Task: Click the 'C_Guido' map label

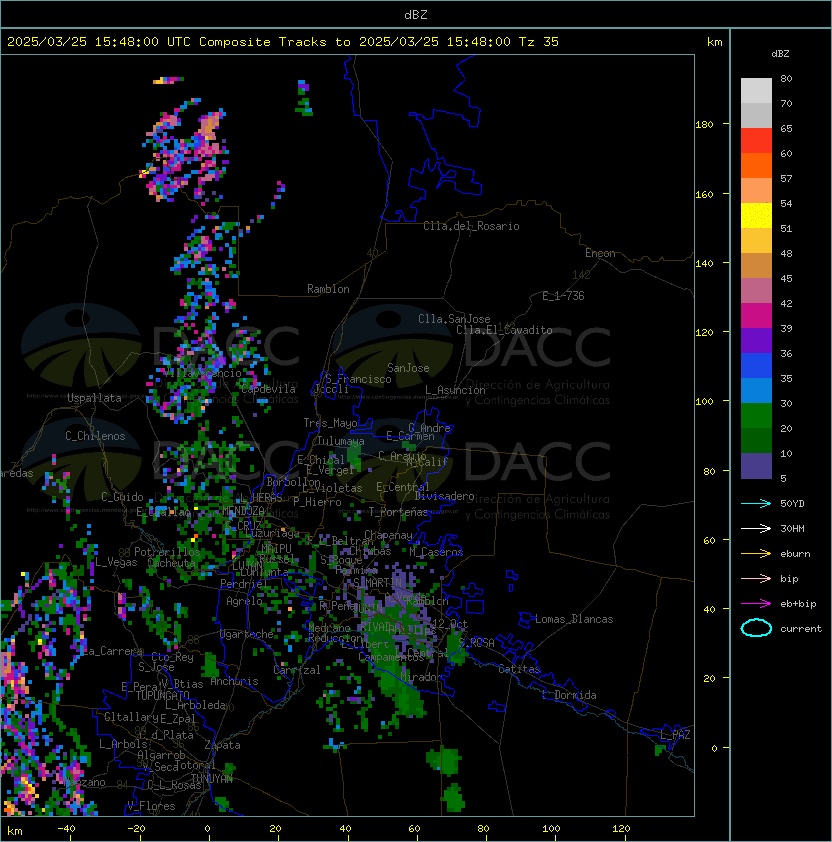Action: pos(122,497)
